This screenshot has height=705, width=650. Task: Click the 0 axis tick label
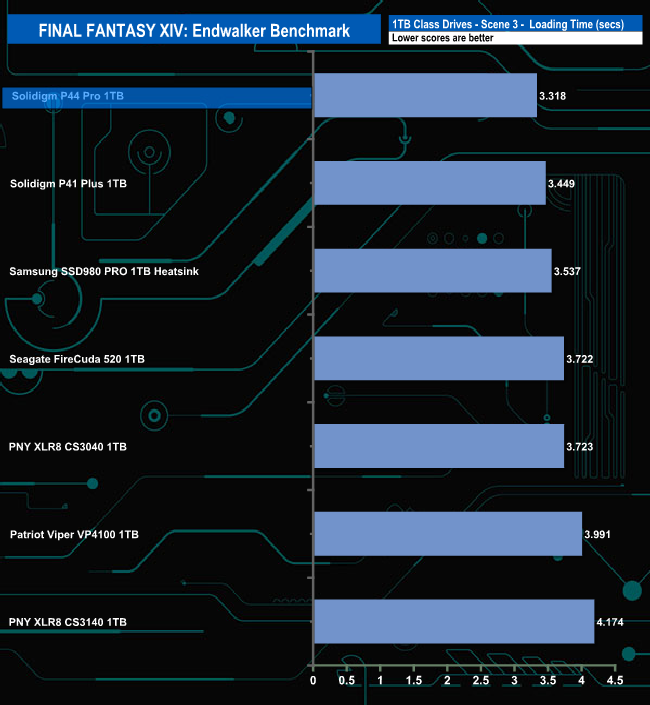(x=313, y=680)
